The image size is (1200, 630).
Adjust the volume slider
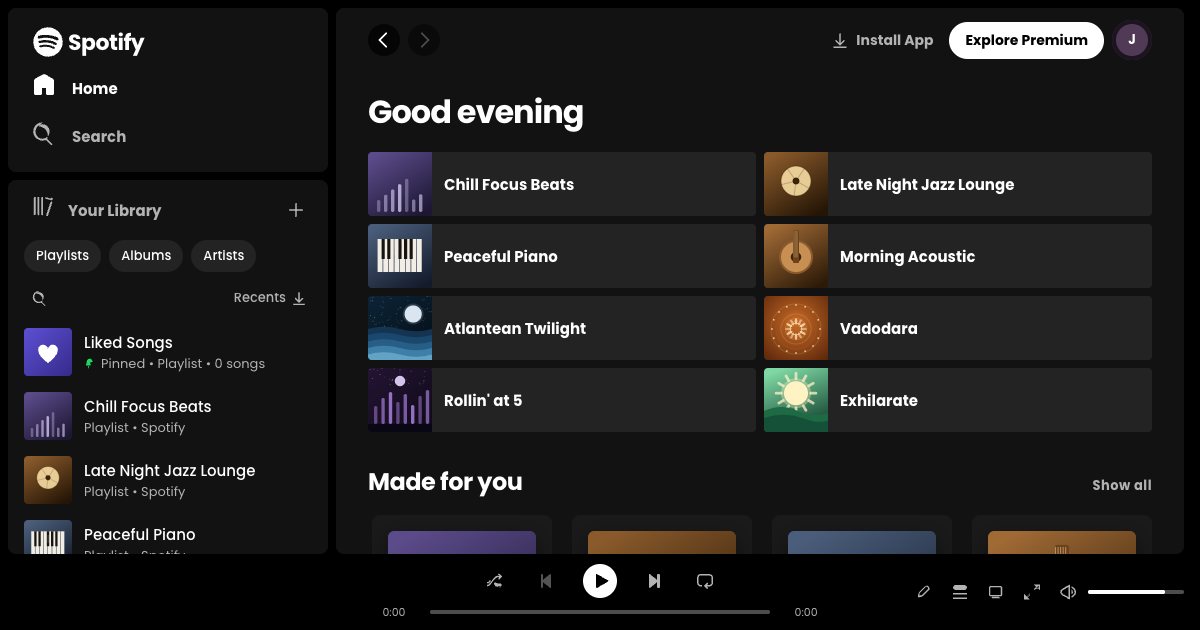pyautogui.click(x=1136, y=592)
